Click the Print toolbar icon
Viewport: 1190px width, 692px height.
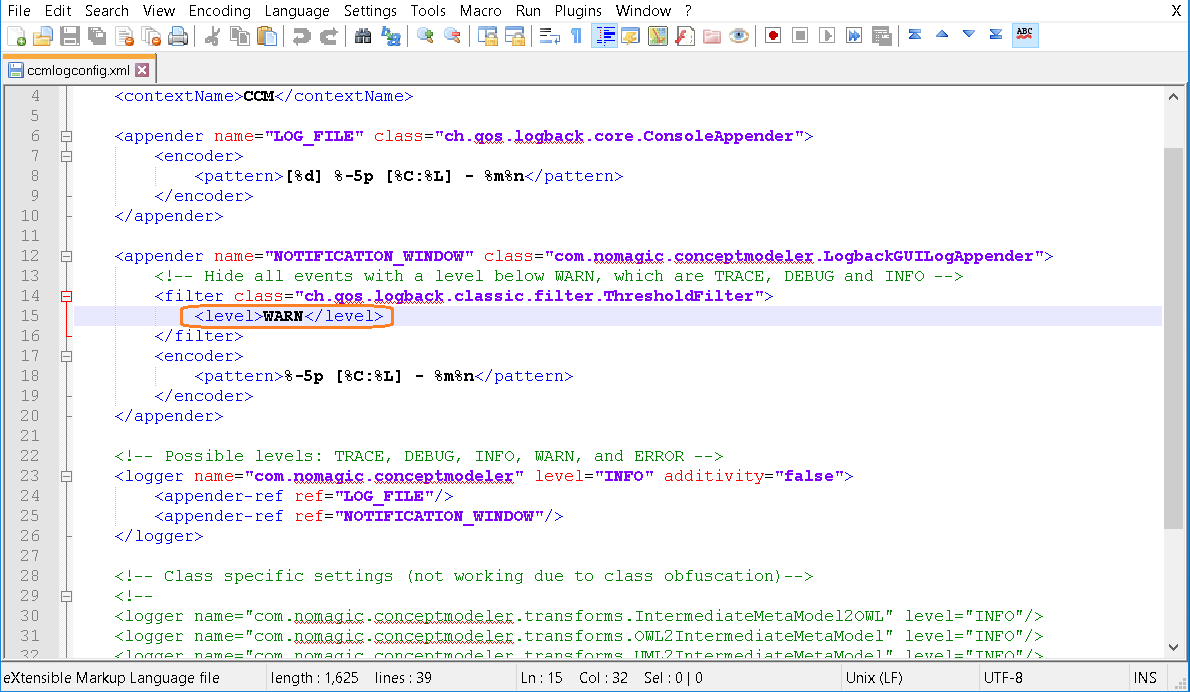point(178,36)
